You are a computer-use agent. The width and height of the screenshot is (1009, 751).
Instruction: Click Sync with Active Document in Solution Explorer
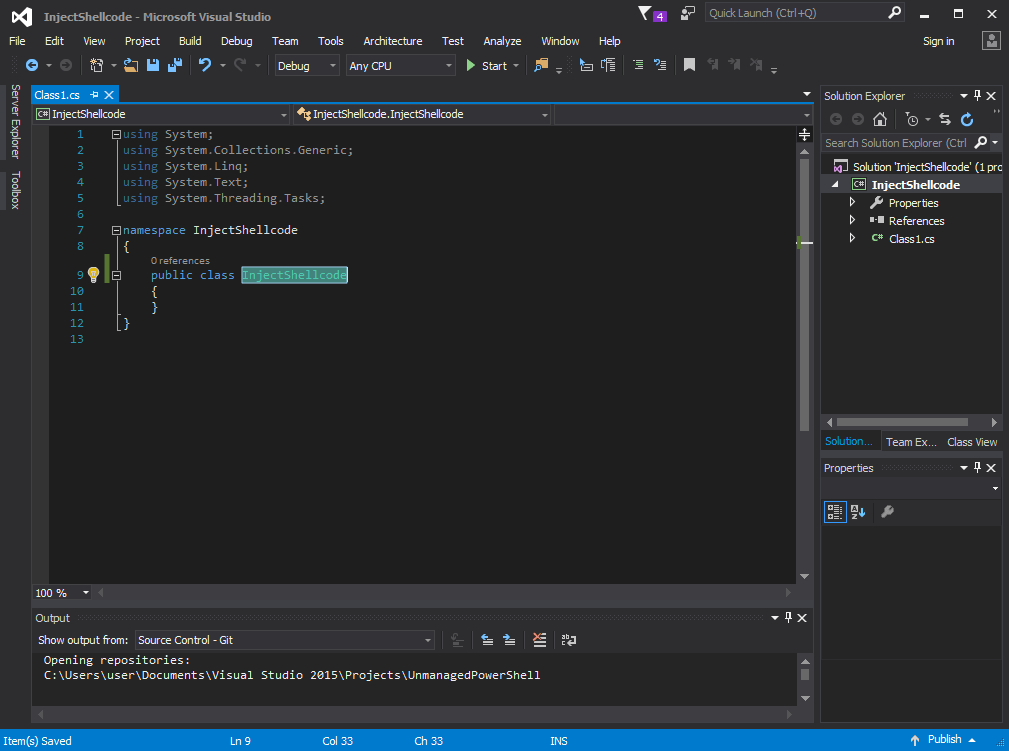(x=944, y=119)
